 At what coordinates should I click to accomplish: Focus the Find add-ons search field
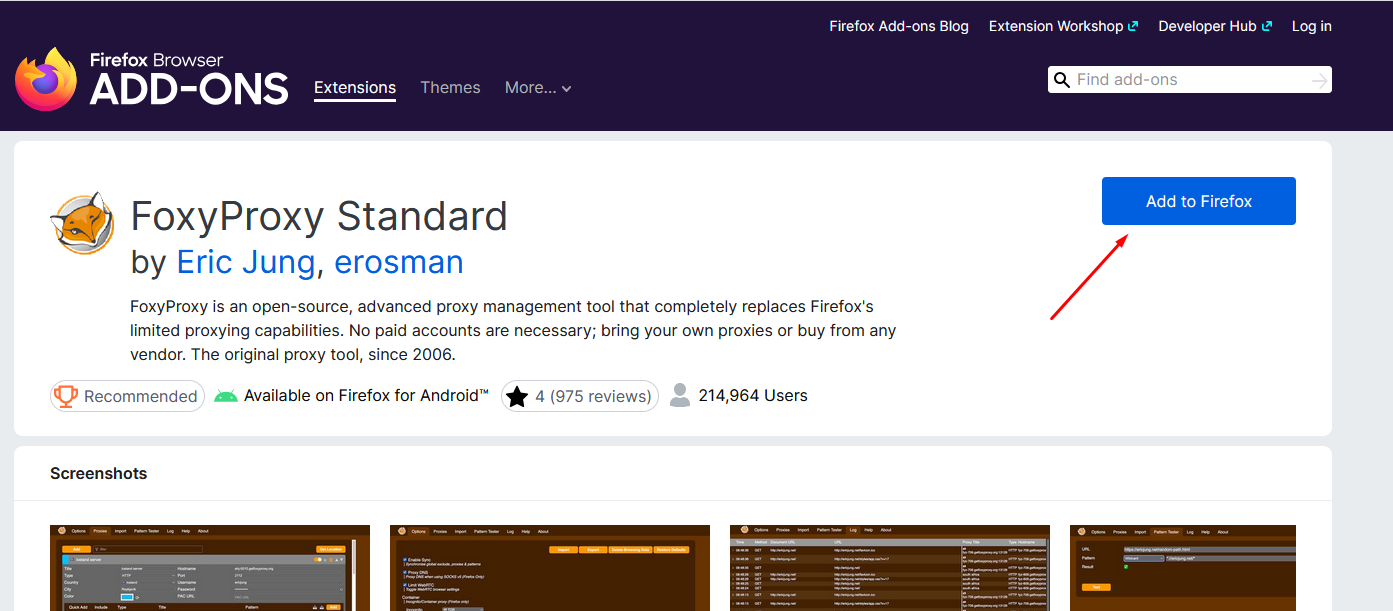(x=1190, y=80)
